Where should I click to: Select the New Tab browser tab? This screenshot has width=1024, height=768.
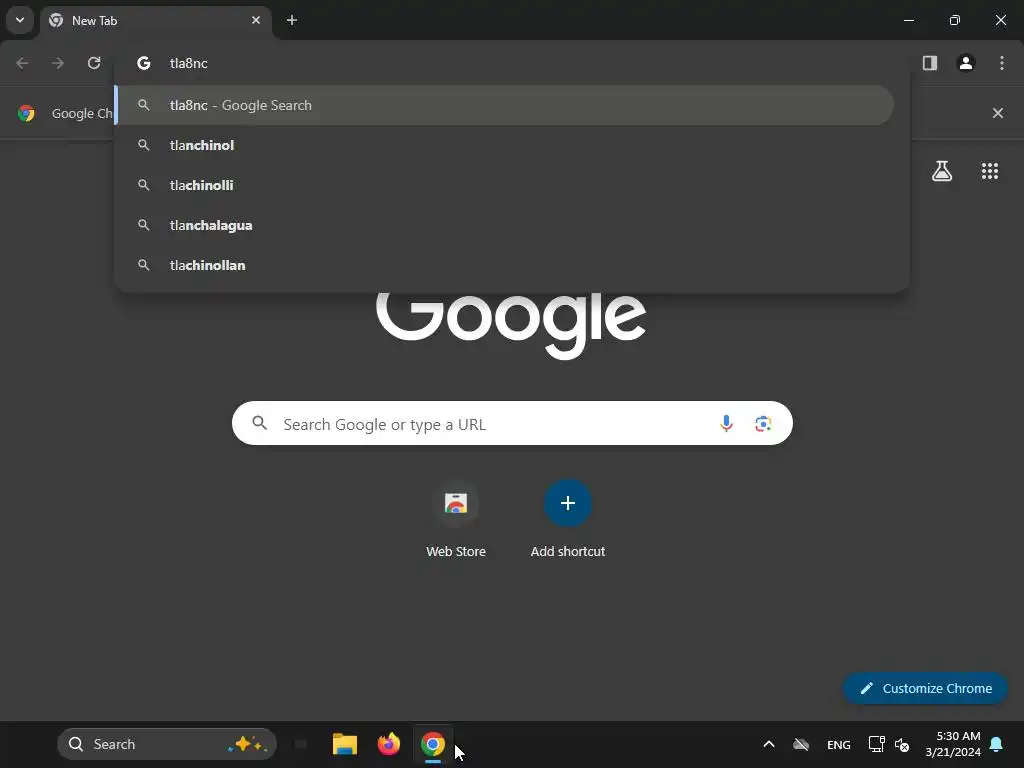coord(157,21)
